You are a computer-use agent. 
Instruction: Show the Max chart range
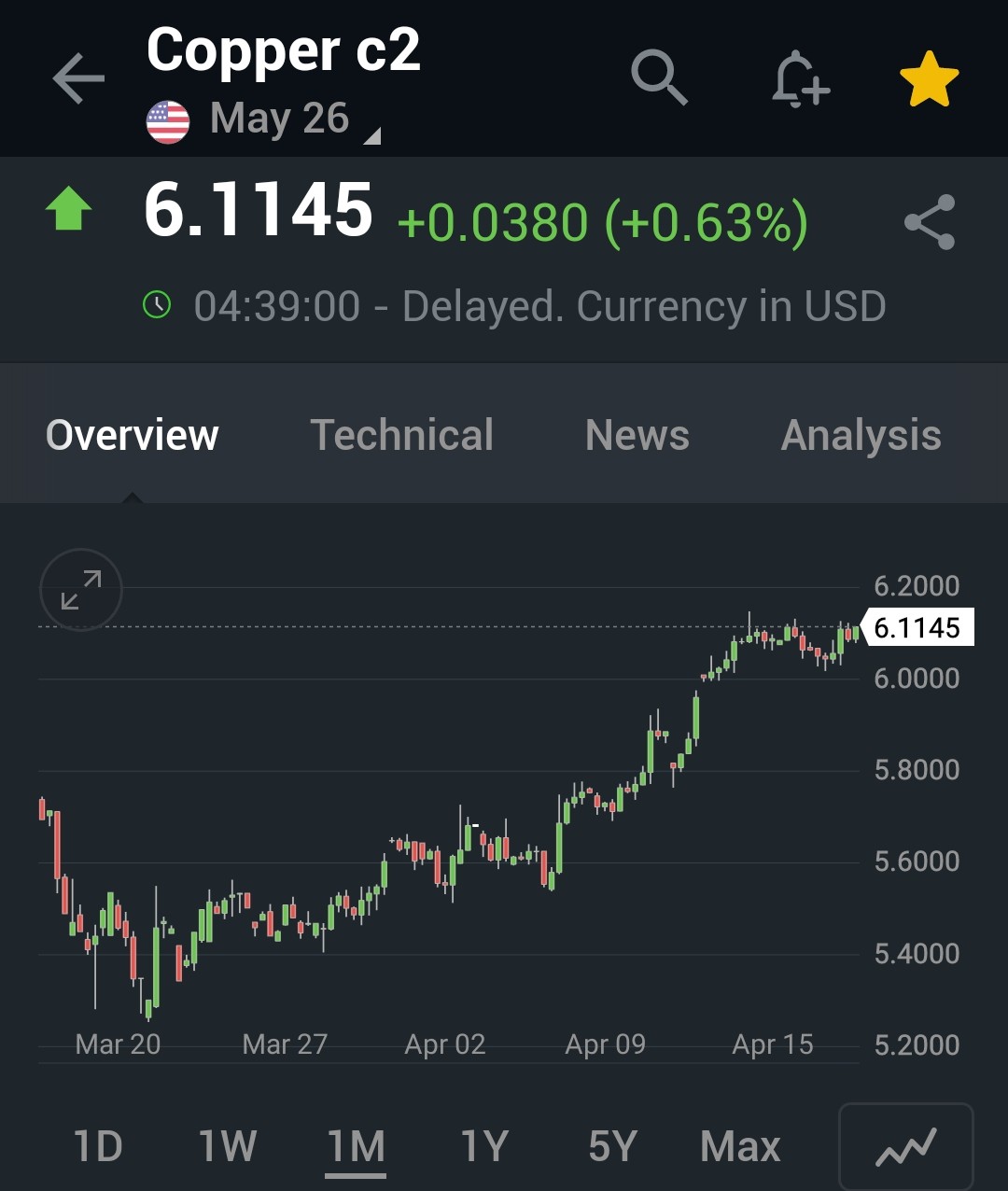[x=740, y=1146]
